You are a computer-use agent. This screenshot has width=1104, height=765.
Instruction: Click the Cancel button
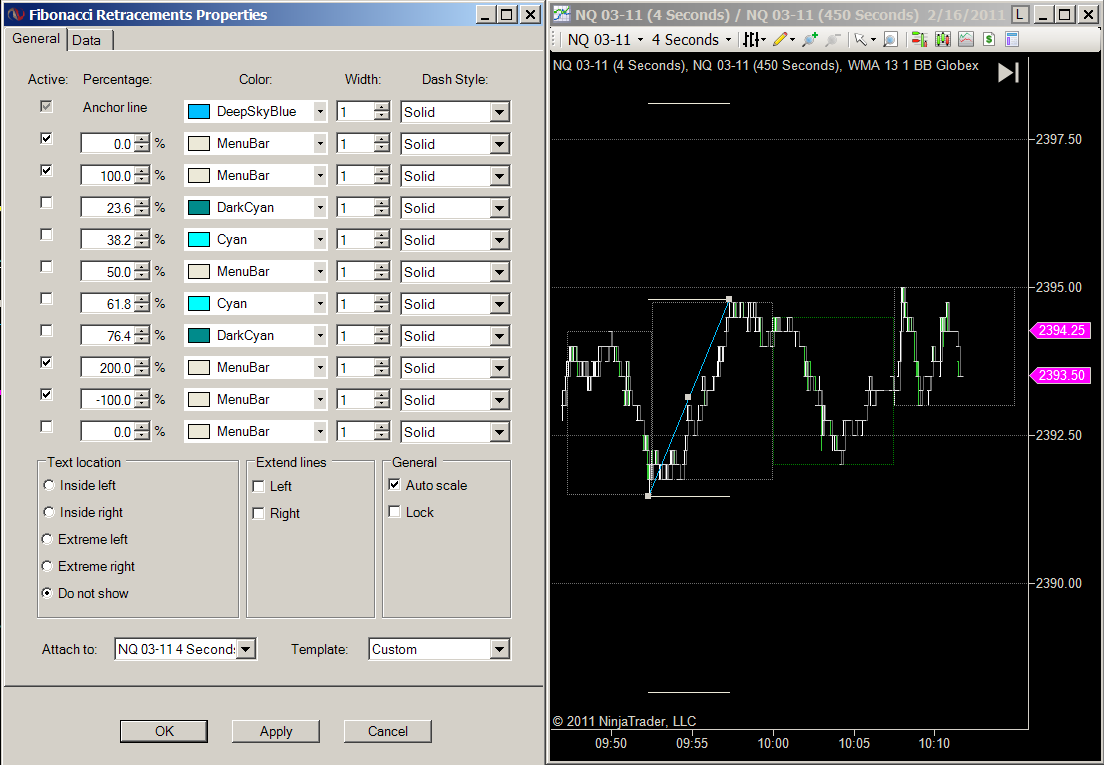coord(388,731)
